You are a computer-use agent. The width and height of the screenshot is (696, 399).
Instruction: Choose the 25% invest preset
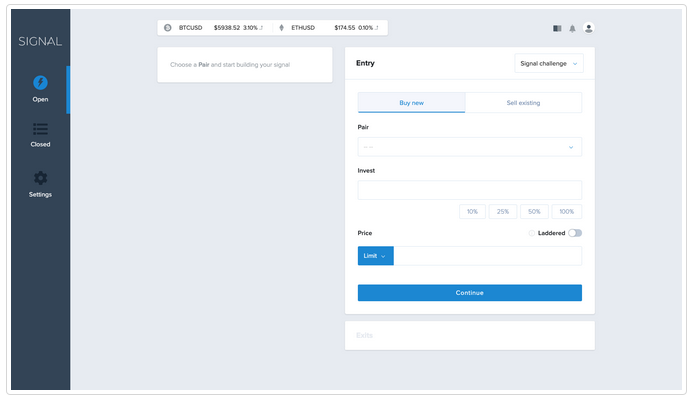(x=503, y=211)
